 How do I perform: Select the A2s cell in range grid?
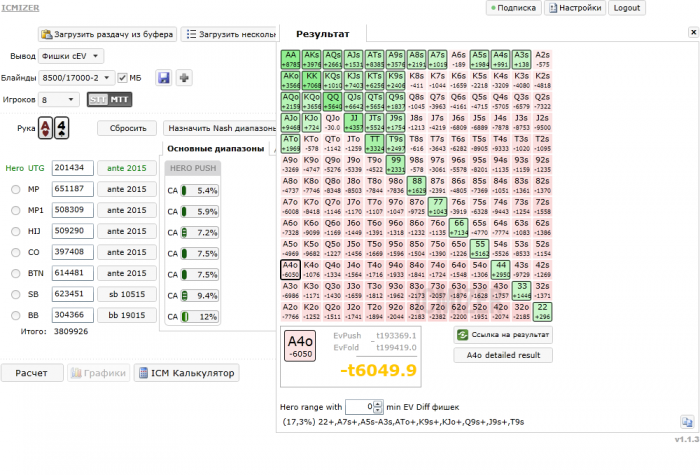tap(542, 59)
